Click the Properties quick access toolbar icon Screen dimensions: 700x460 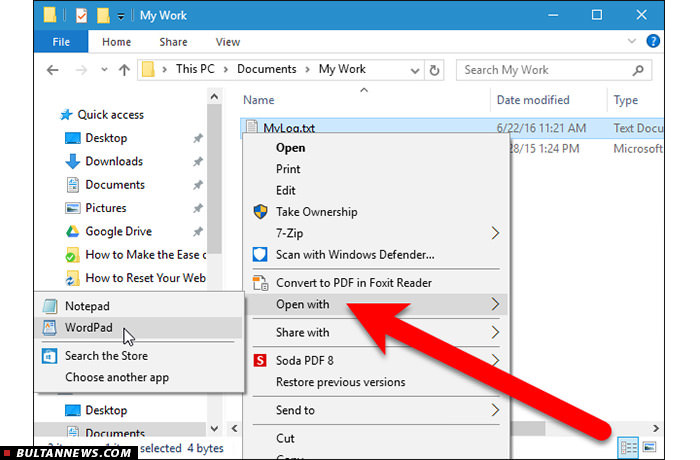coord(81,16)
